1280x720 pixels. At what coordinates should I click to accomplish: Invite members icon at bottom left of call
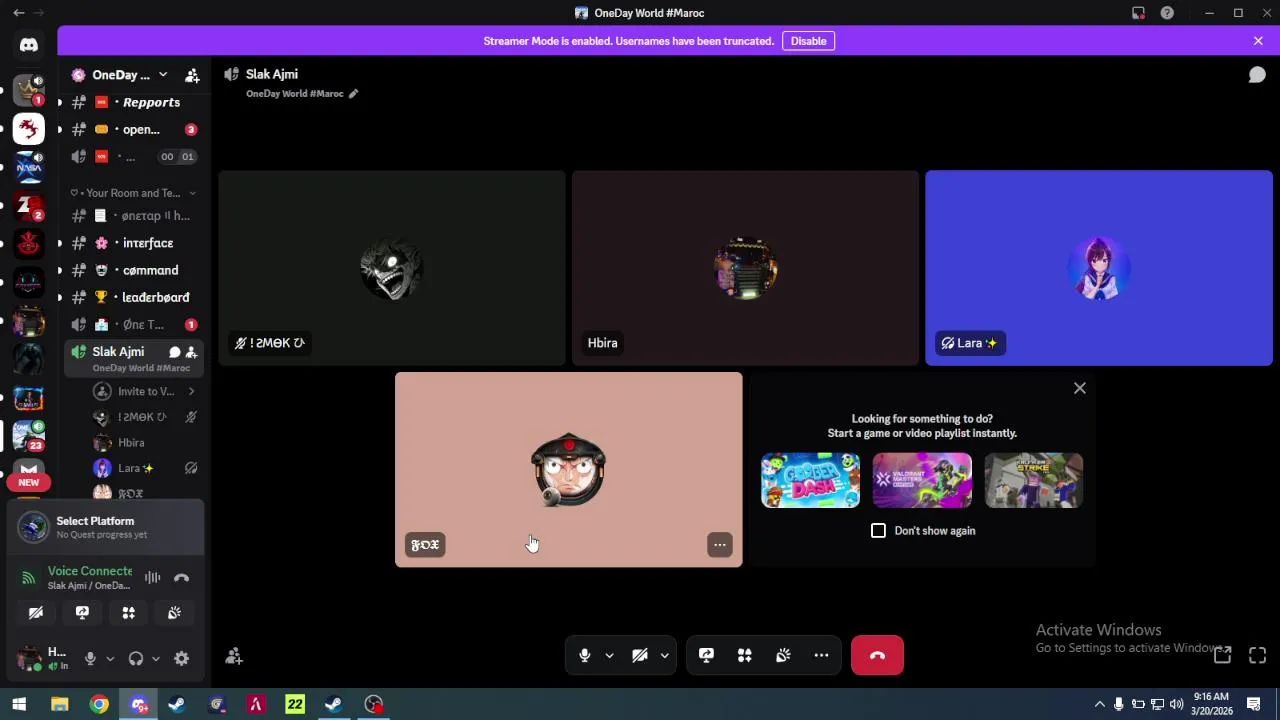(233, 656)
